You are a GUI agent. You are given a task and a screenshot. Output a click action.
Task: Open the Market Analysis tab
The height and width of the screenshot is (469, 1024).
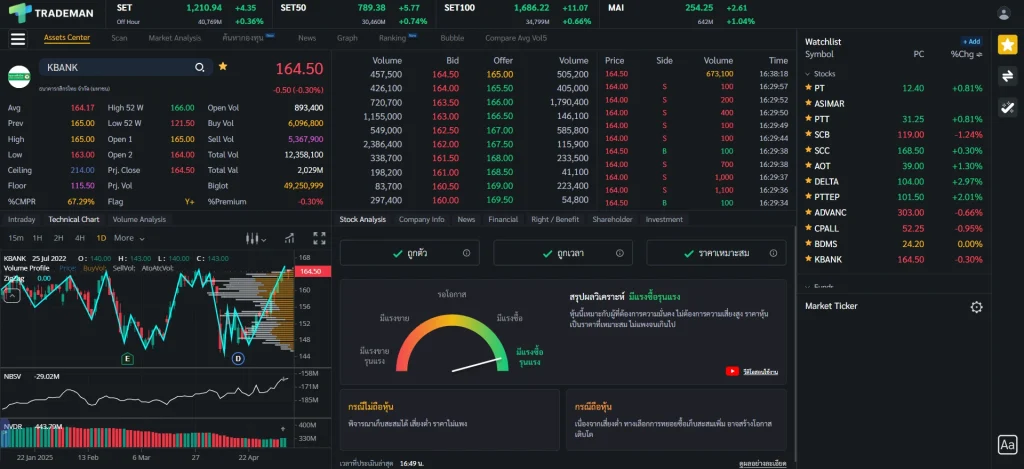point(174,38)
